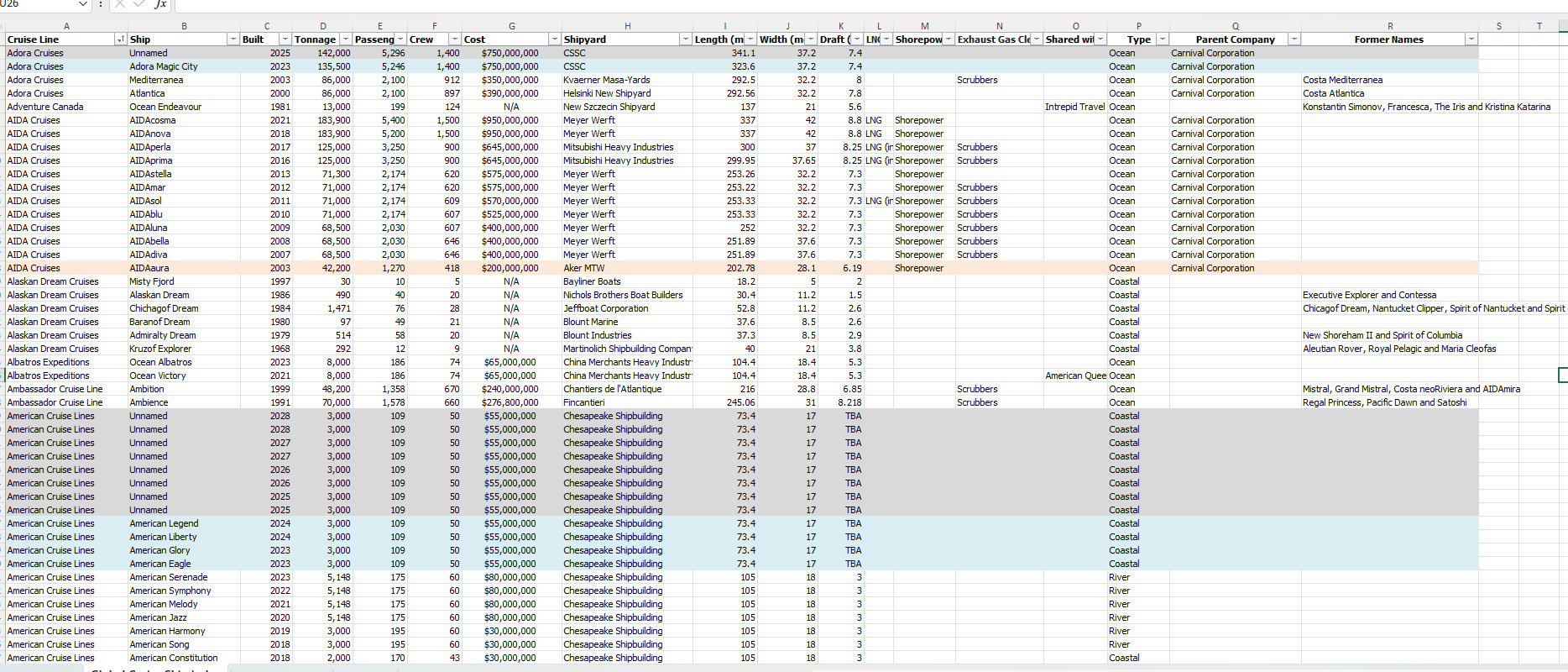
Task: Open the Cost column filter dropdown
Action: point(554,39)
